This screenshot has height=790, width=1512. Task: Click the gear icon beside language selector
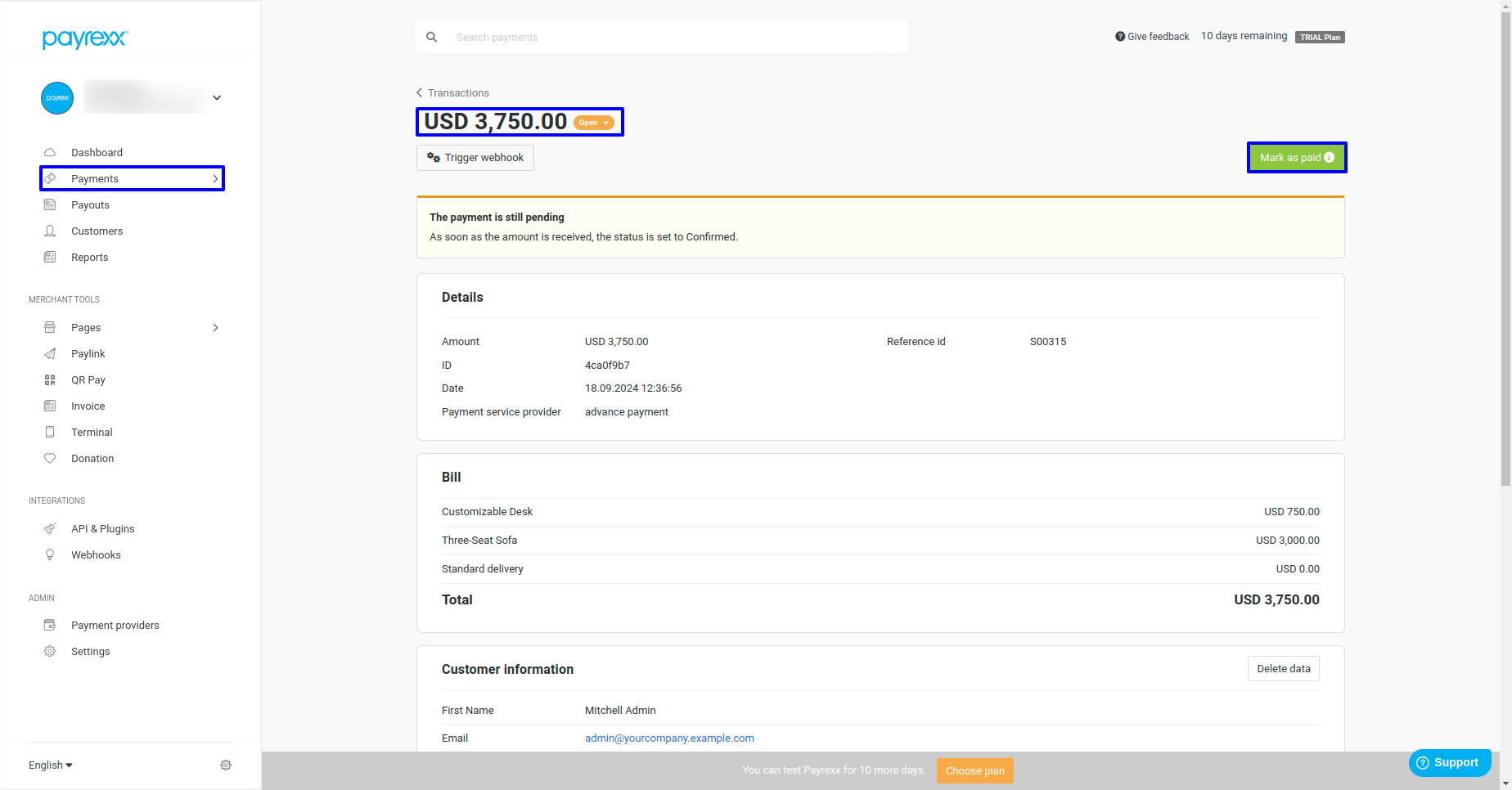tap(226, 765)
